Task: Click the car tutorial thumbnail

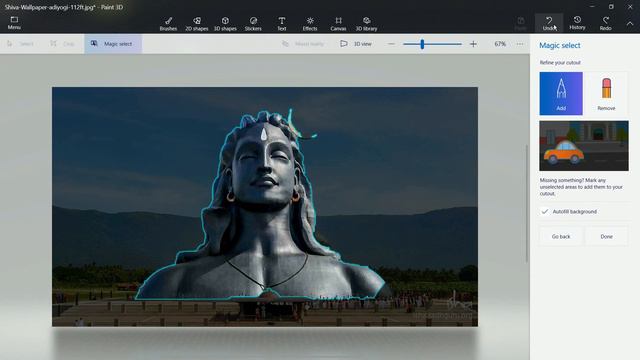Action: point(584,146)
